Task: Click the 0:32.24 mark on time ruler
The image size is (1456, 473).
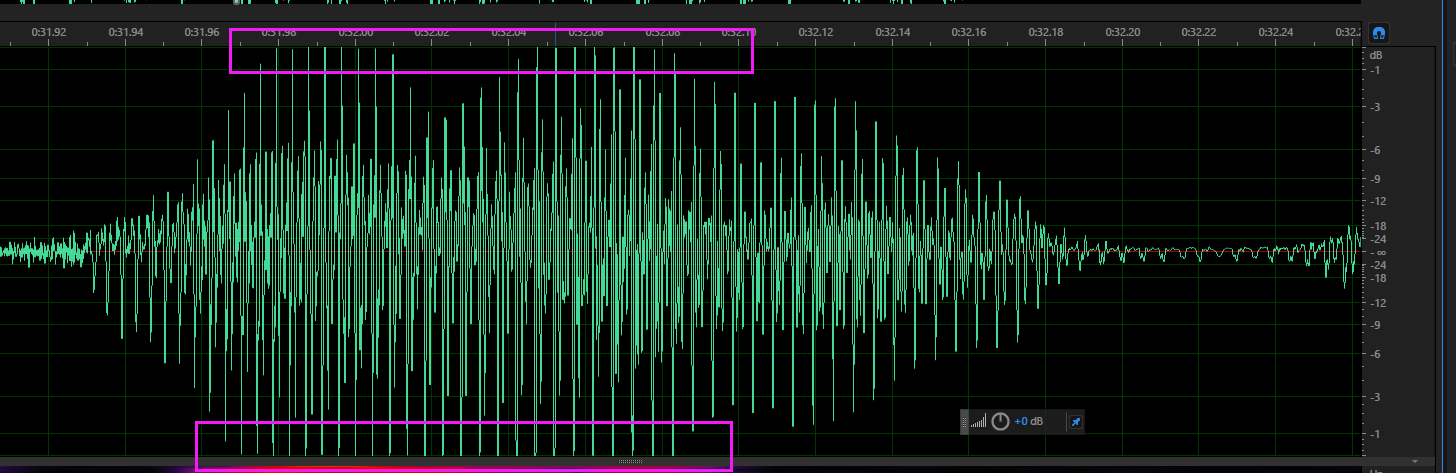Action: (1275, 33)
